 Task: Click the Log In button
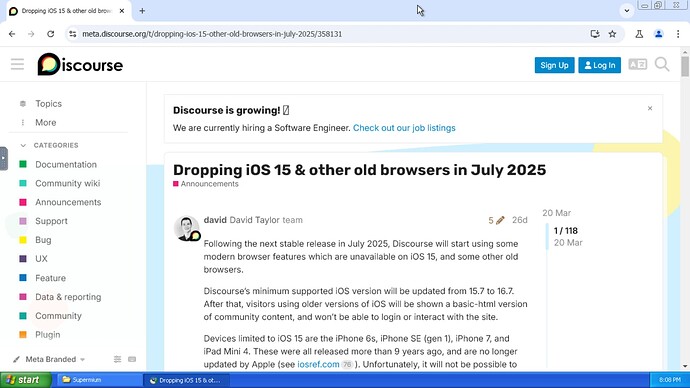pyautogui.click(x=599, y=65)
